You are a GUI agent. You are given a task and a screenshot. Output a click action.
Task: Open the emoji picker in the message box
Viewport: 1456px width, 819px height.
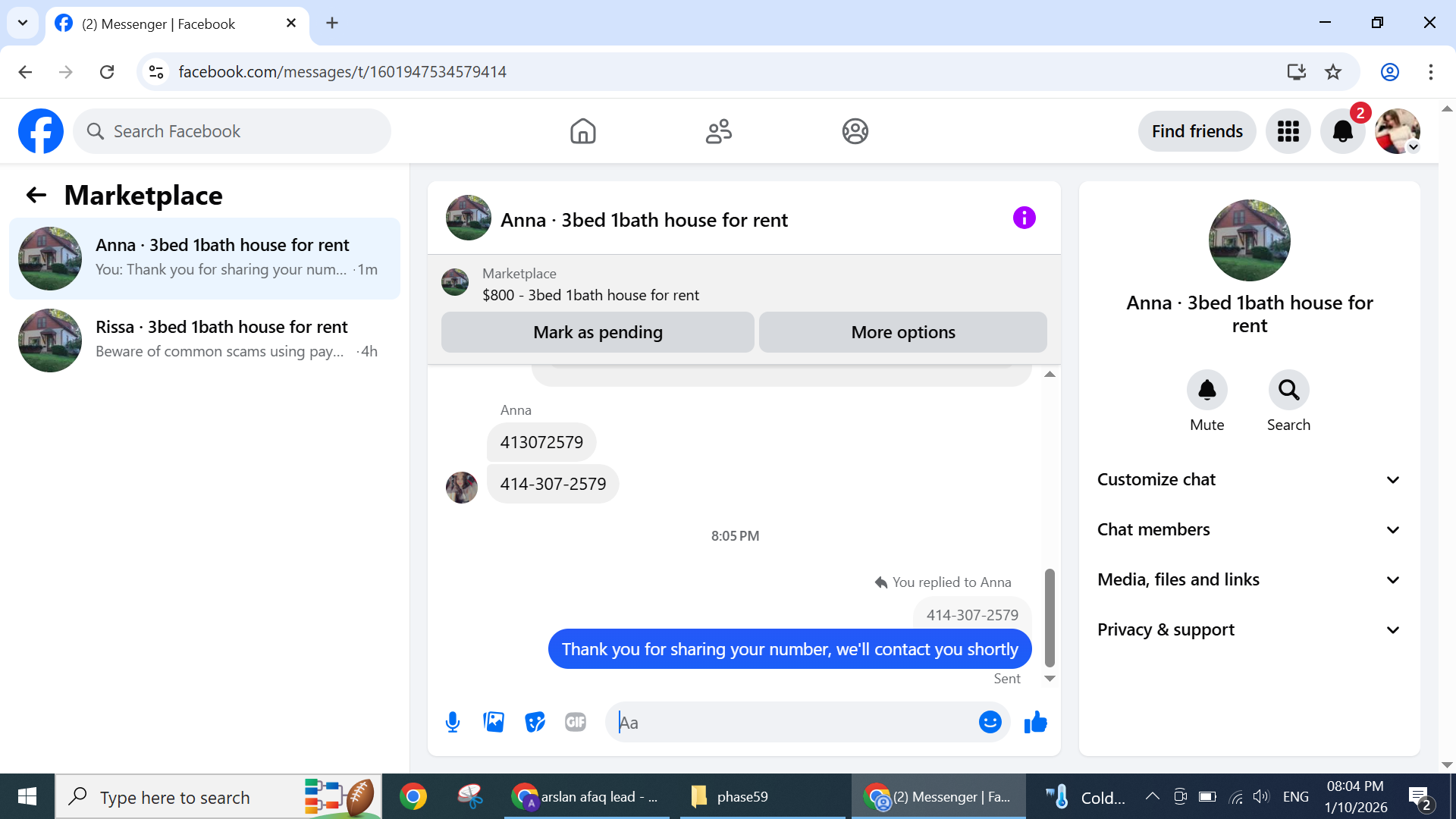point(990,722)
